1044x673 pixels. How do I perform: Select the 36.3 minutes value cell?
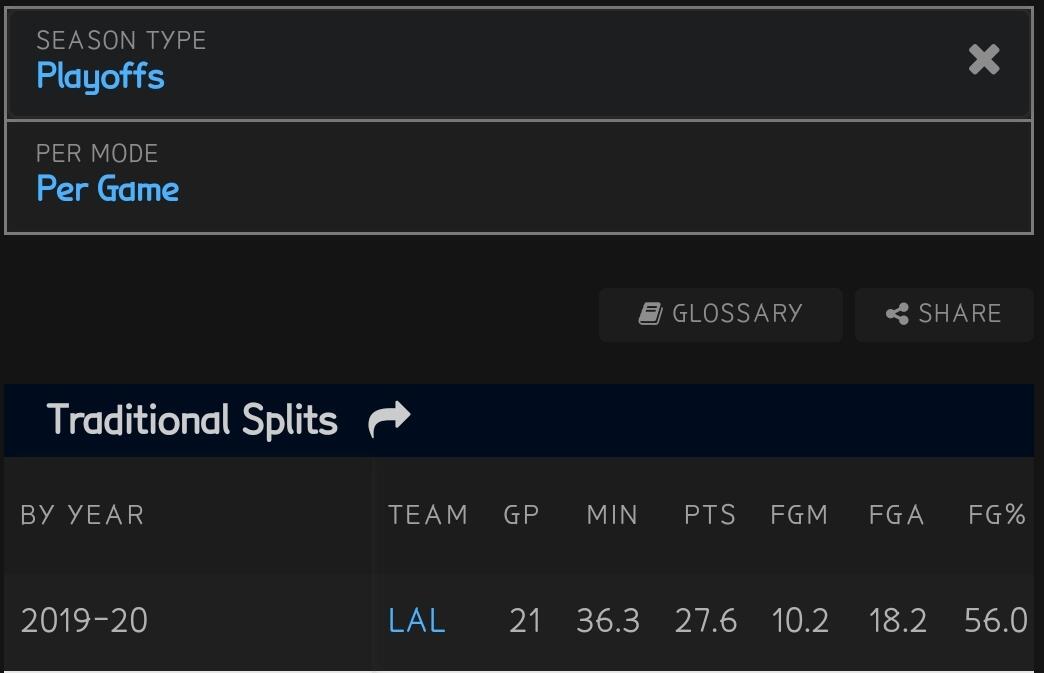tap(608, 621)
